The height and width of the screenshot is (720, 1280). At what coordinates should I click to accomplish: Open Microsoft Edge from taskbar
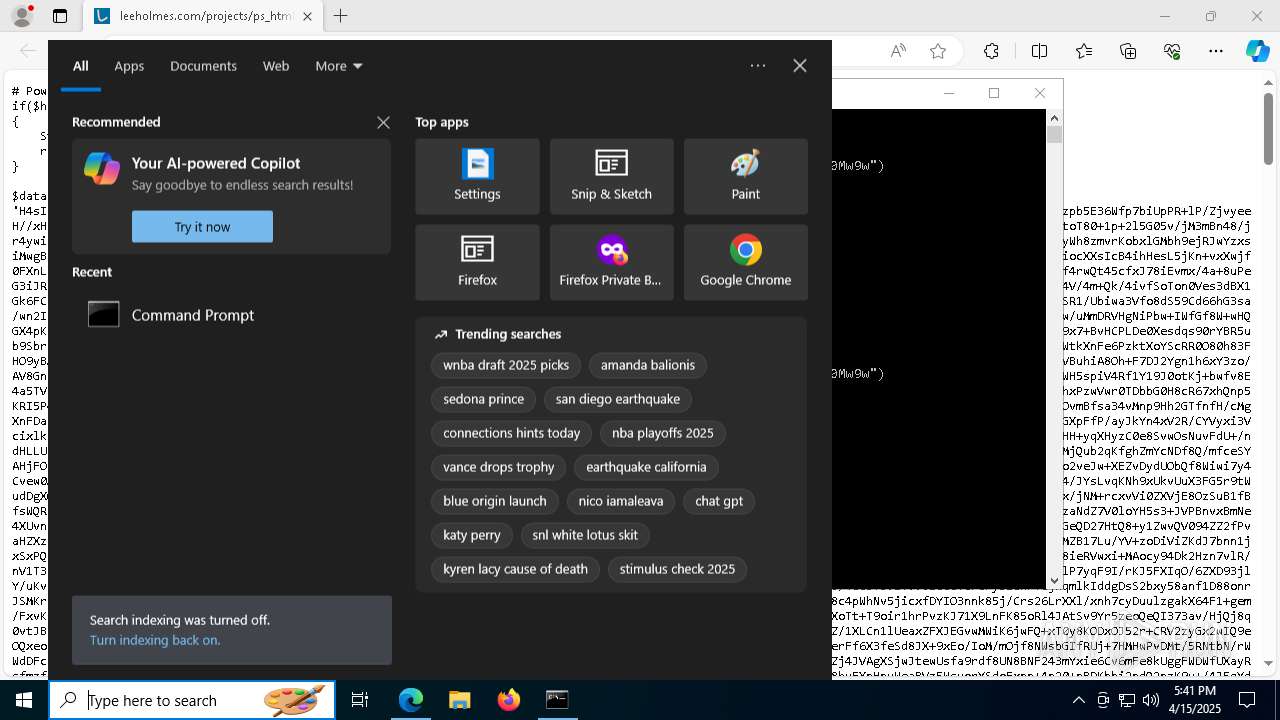pos(411,700)
